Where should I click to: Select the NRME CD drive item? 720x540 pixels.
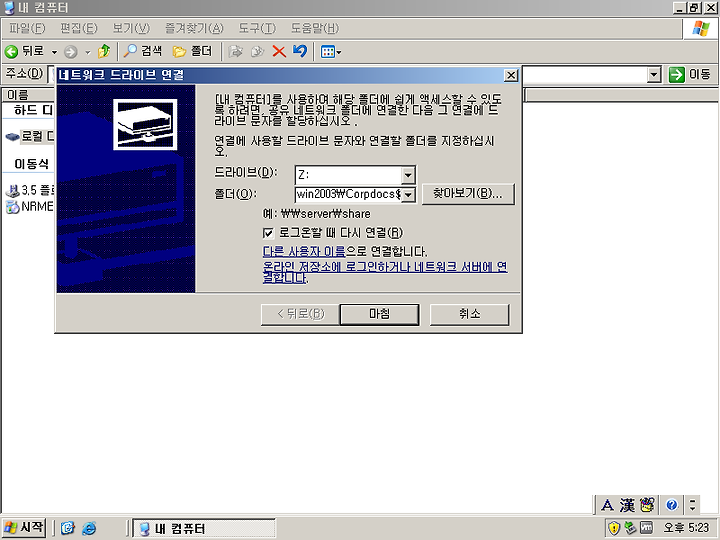point(30,207)
